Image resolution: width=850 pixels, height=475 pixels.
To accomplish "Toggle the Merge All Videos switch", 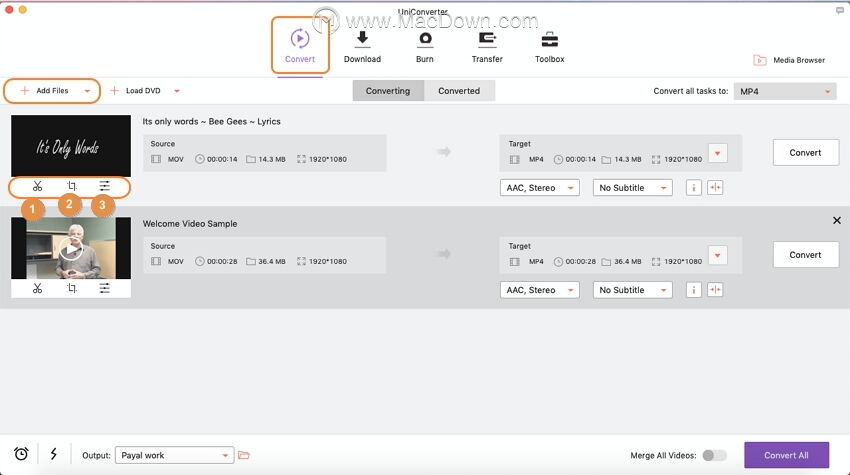I will point(714,455).
